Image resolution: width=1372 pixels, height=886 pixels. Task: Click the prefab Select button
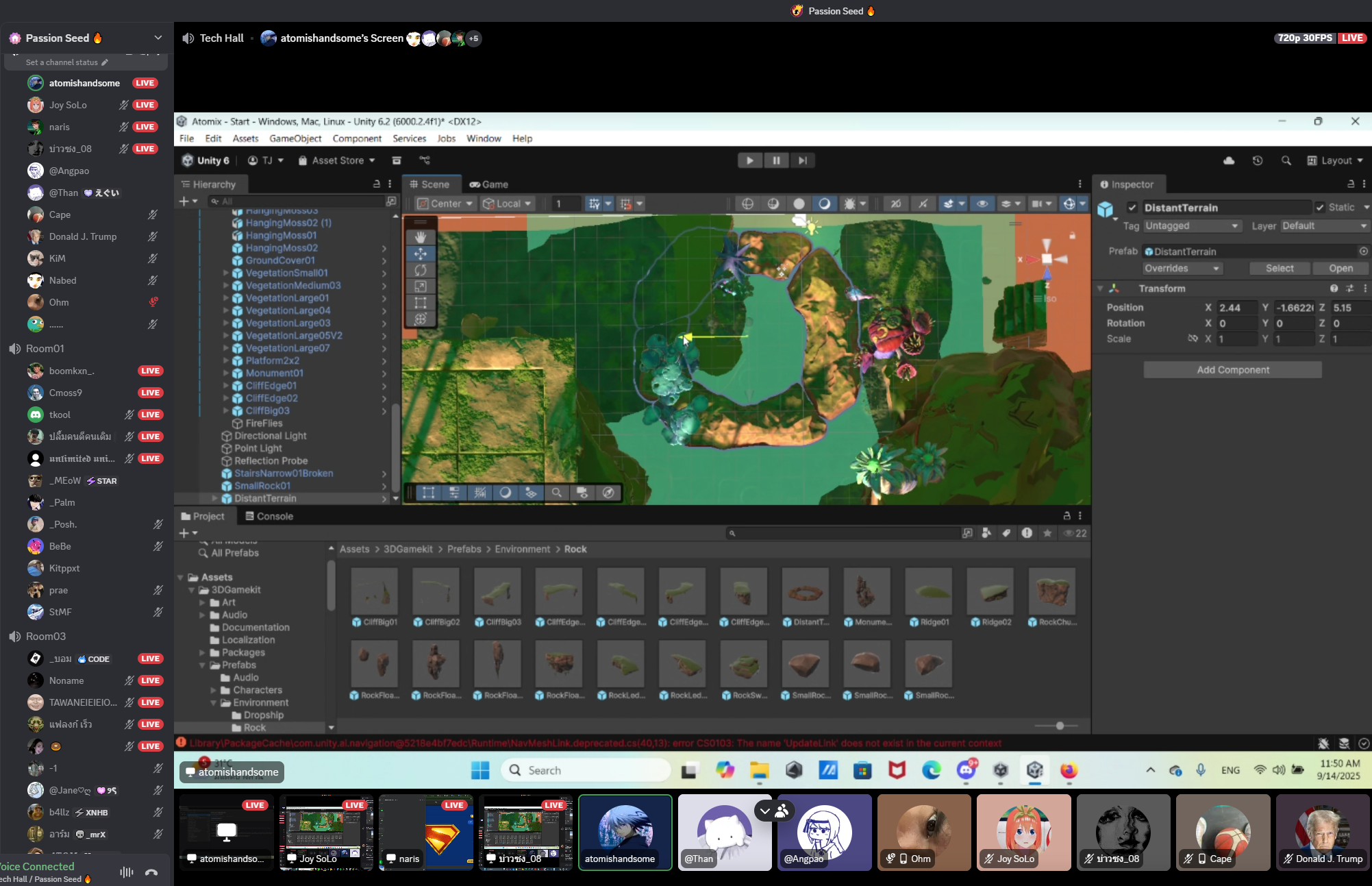(1279, 269)
